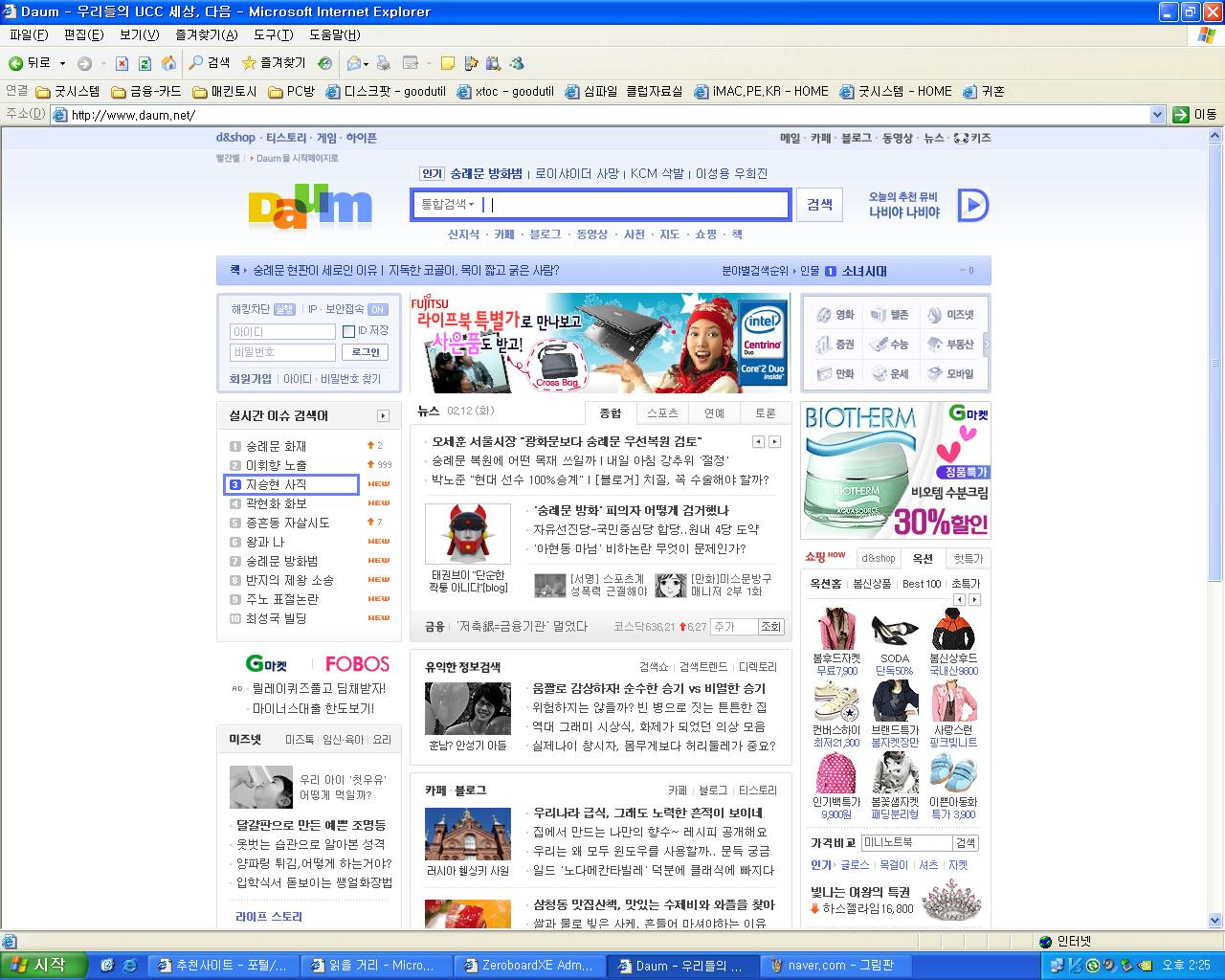Viewport: 1225px width, 980px height.
Task: Focus the main Daum search input field
Action: pyautogui.click(x=635, y=205)
